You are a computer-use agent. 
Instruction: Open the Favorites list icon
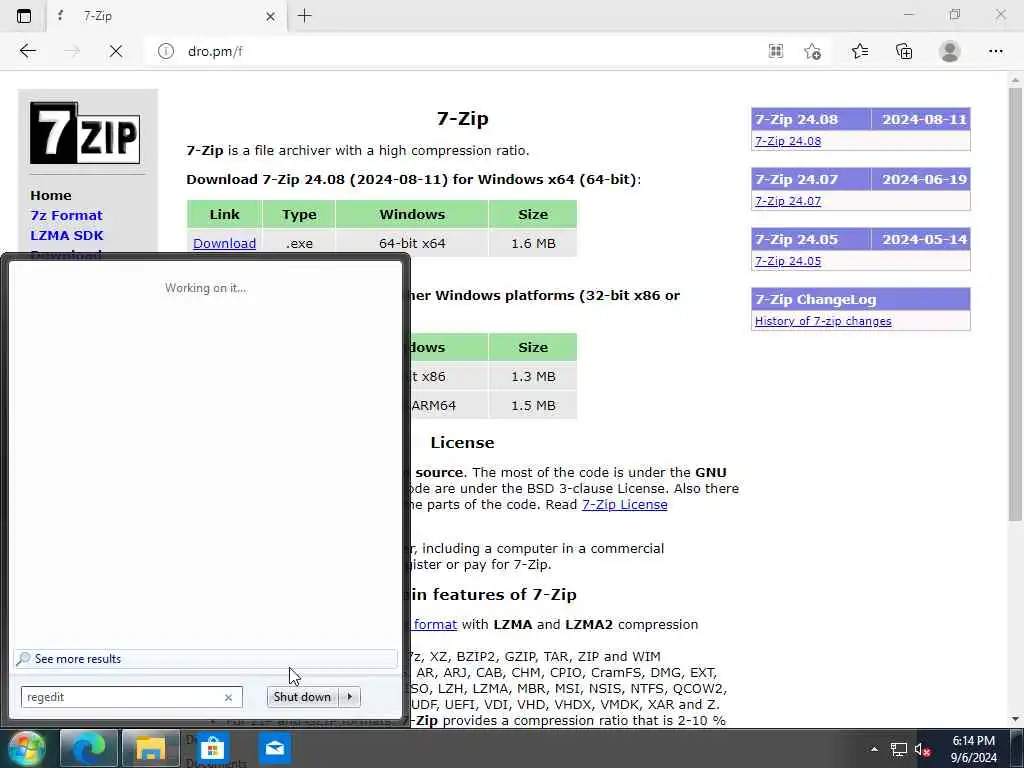point(859,51)
